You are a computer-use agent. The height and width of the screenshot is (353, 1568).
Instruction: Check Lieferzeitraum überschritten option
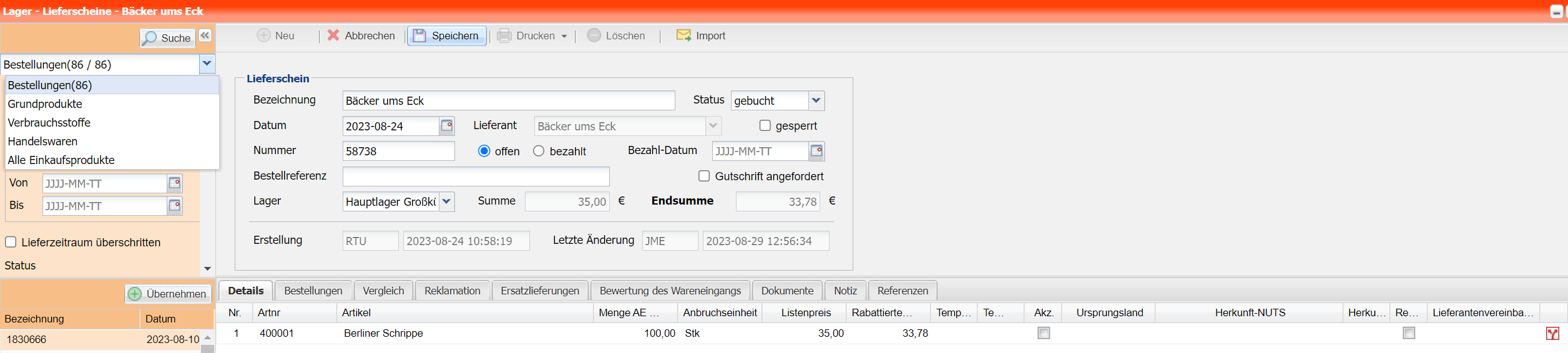11,242
